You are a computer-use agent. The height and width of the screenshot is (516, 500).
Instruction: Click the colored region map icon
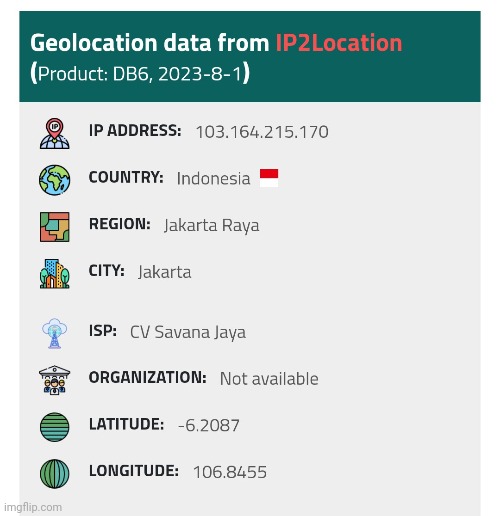coord(55,227)
